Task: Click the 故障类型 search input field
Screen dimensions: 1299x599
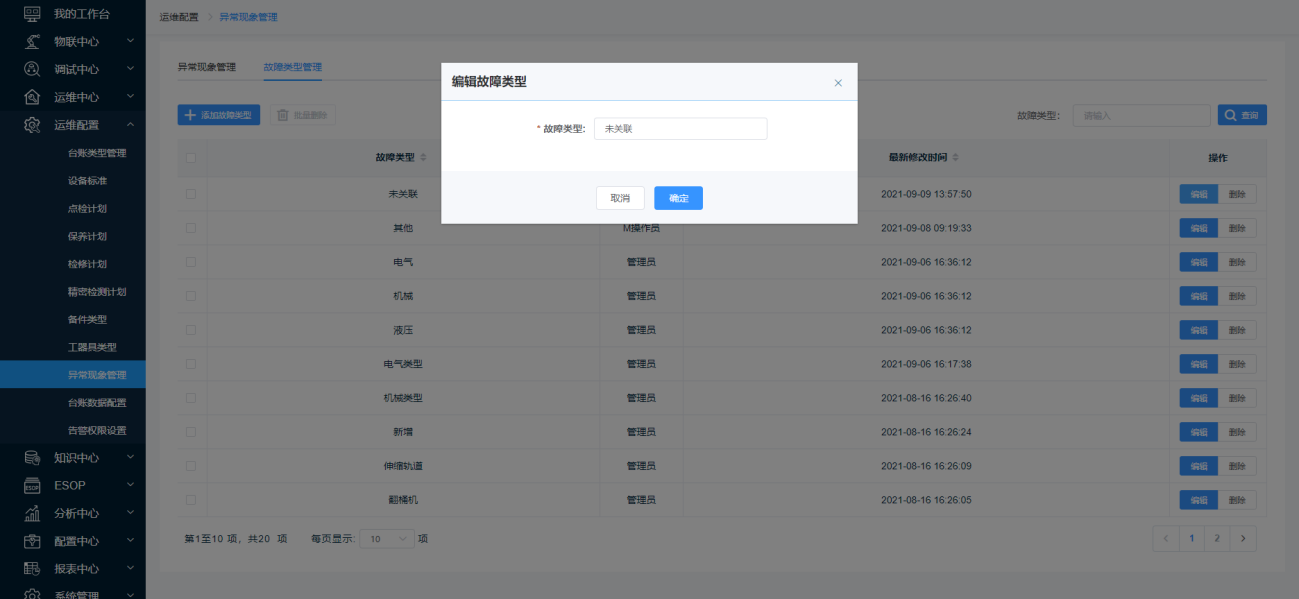Action: (x=1142, y=115)
